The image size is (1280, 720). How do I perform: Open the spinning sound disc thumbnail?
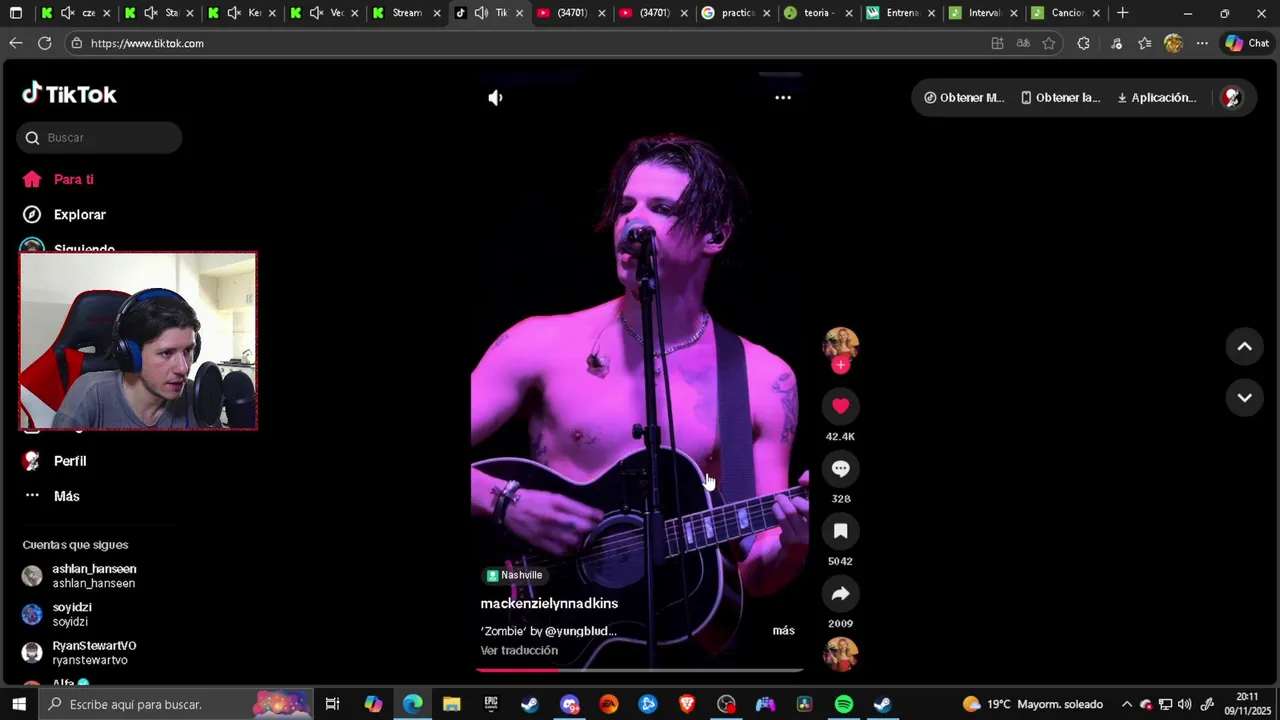click(840, 654)
